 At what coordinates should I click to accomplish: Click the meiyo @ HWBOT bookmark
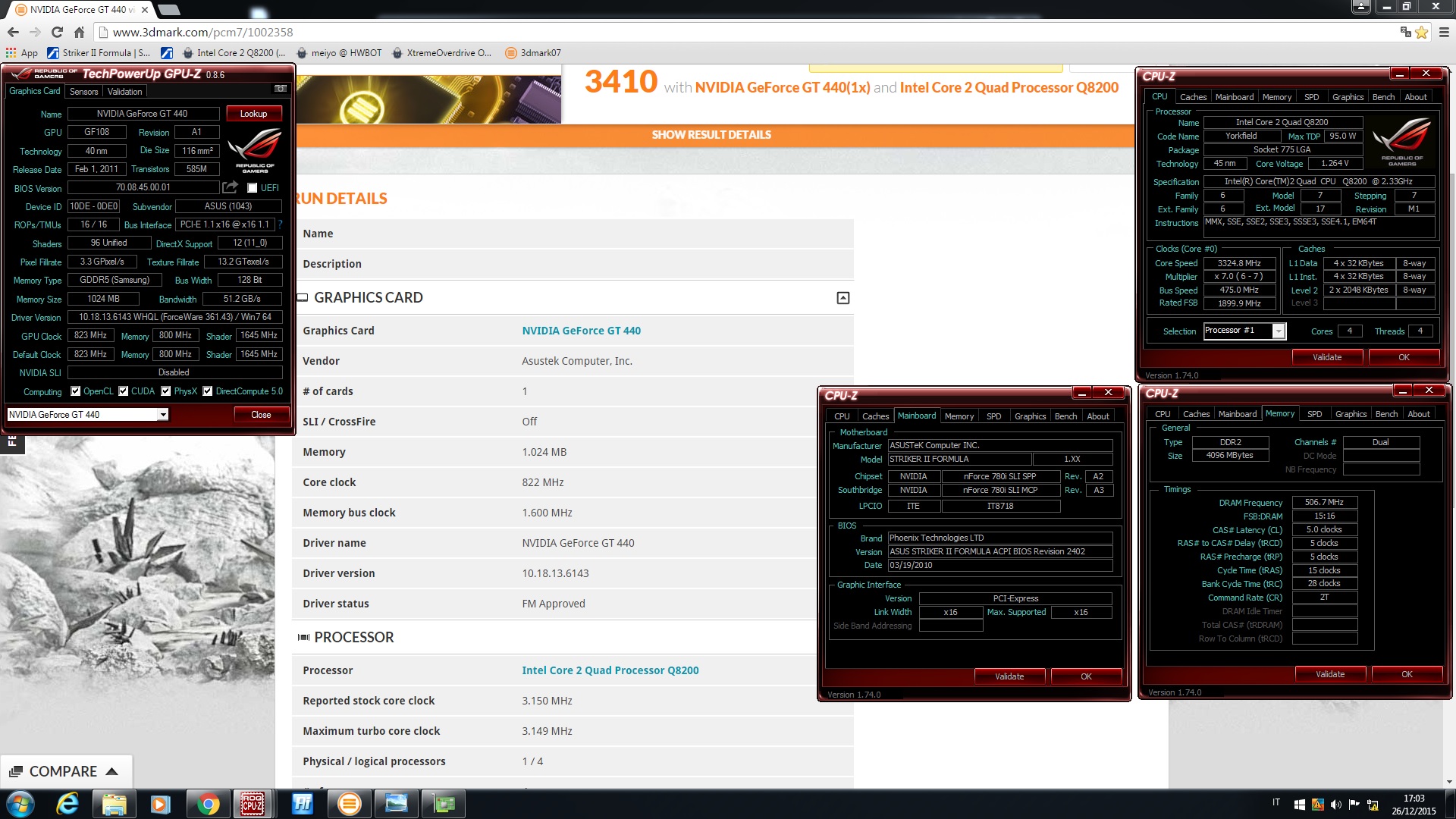tap(339, 53)
